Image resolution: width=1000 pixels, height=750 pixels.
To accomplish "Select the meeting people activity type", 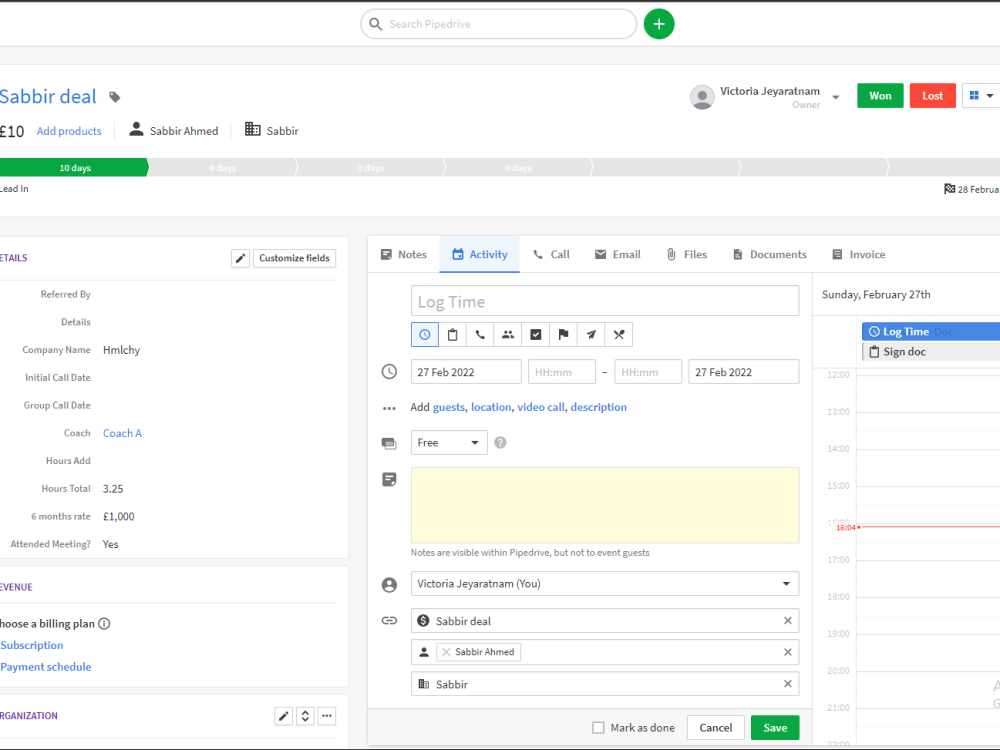I will pos(508,334).
